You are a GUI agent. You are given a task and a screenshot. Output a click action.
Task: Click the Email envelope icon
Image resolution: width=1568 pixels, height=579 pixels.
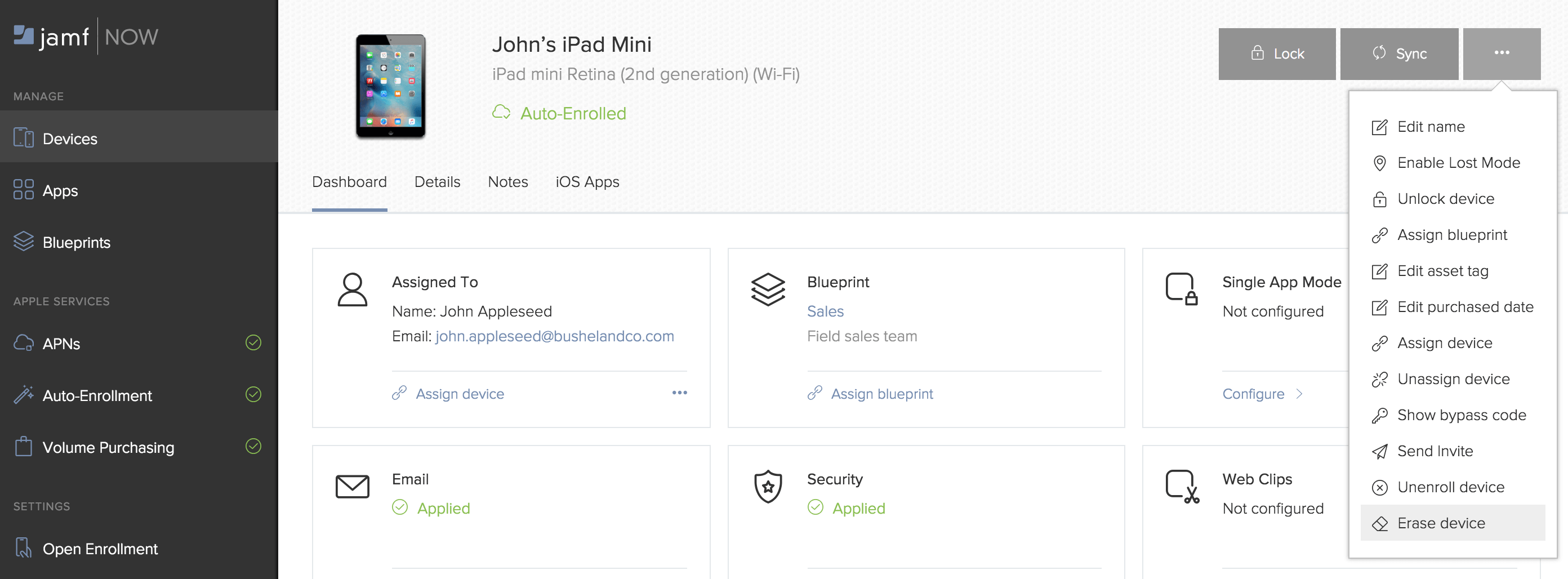coord(353,486)
